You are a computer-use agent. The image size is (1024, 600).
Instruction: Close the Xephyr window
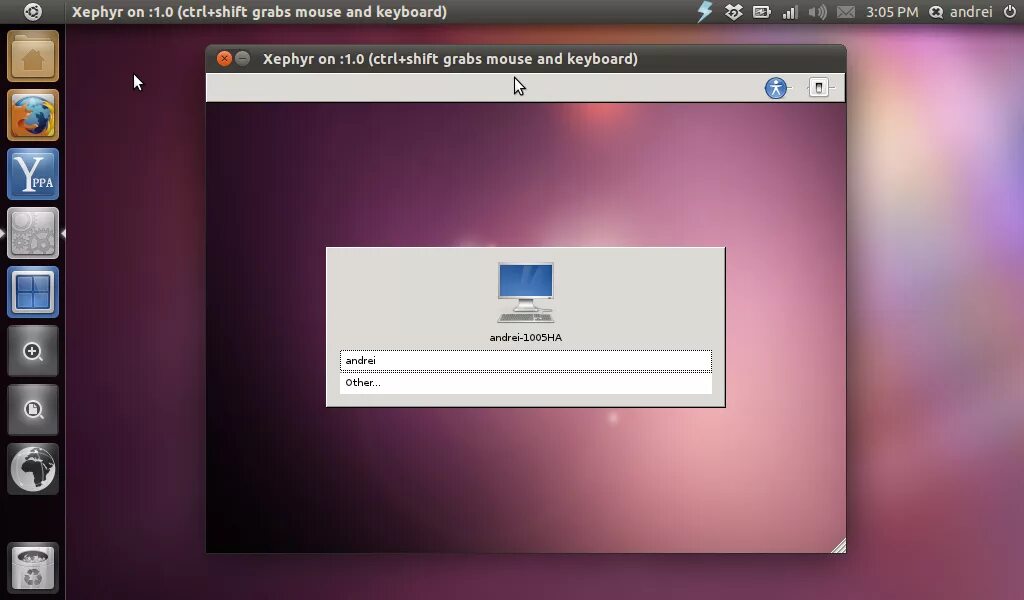[224, 59]
